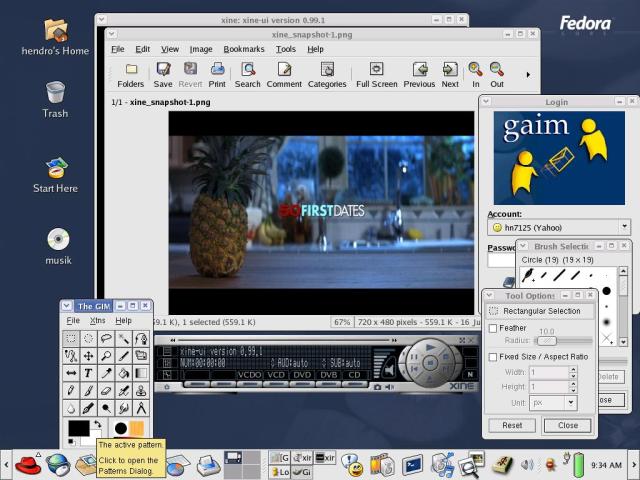Choose the Blend gradient tool

[x=141, y=373]
